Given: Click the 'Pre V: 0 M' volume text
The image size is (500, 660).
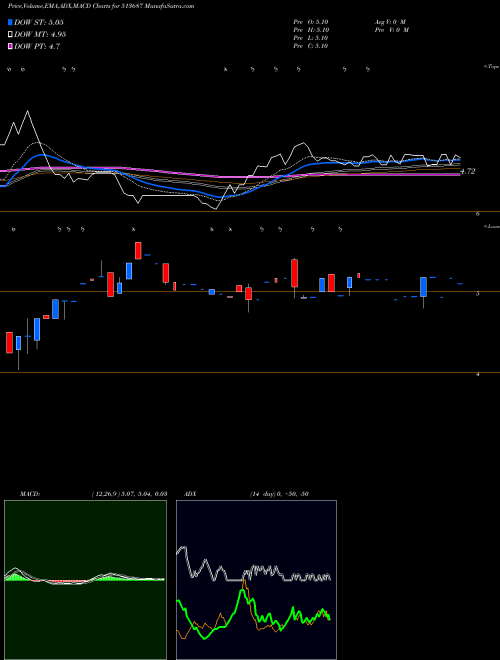Looking at the screenshot, I should [391, 30].
